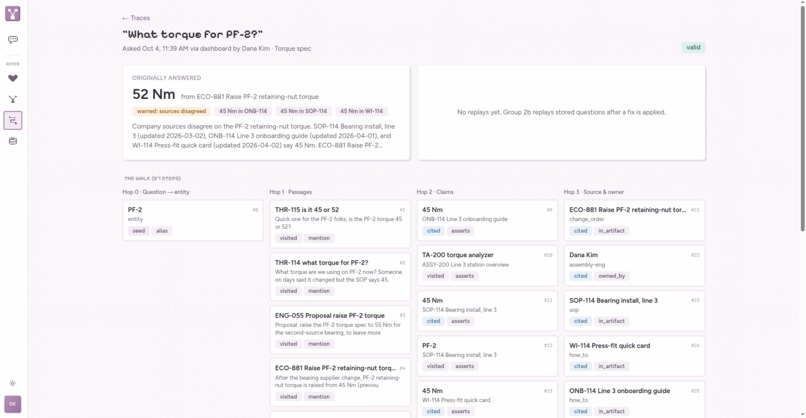Open ECO-881 passage card in Hop 1
Viewport: 806px width, 418px height.
340,383
